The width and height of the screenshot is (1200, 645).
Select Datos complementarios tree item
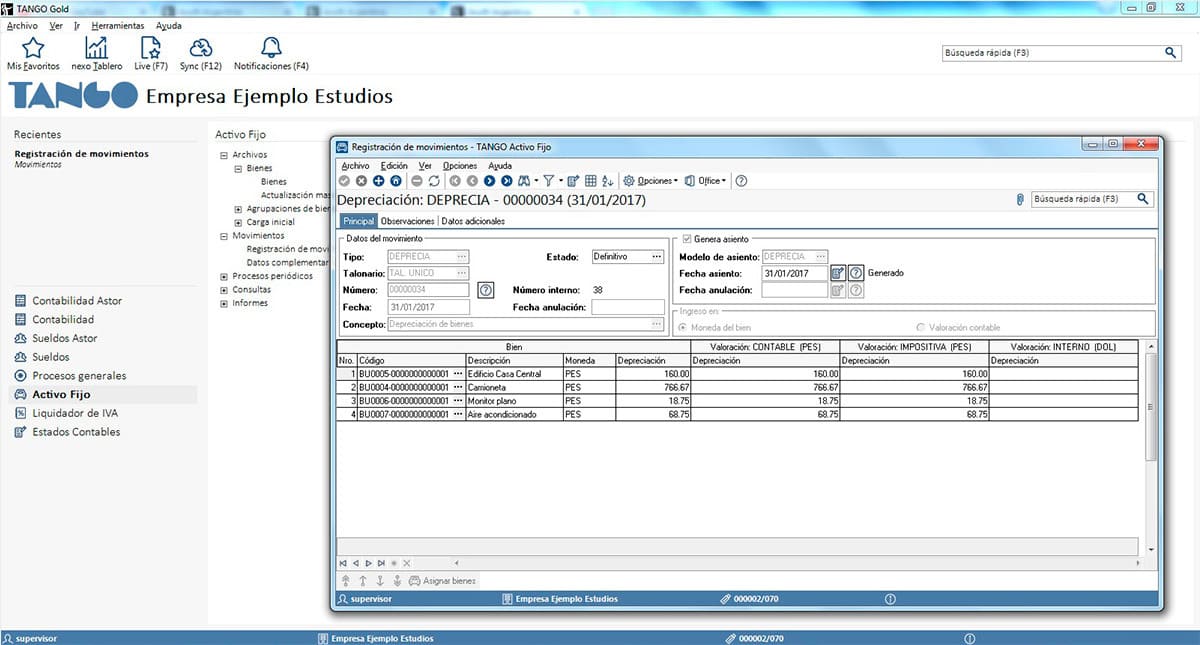tap(288, 262)
